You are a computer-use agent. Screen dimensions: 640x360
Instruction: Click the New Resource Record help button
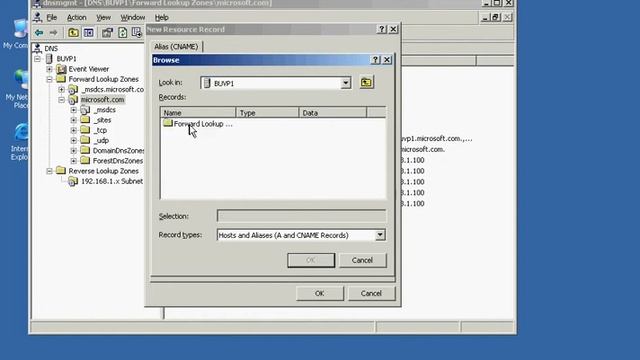(382, 29)
